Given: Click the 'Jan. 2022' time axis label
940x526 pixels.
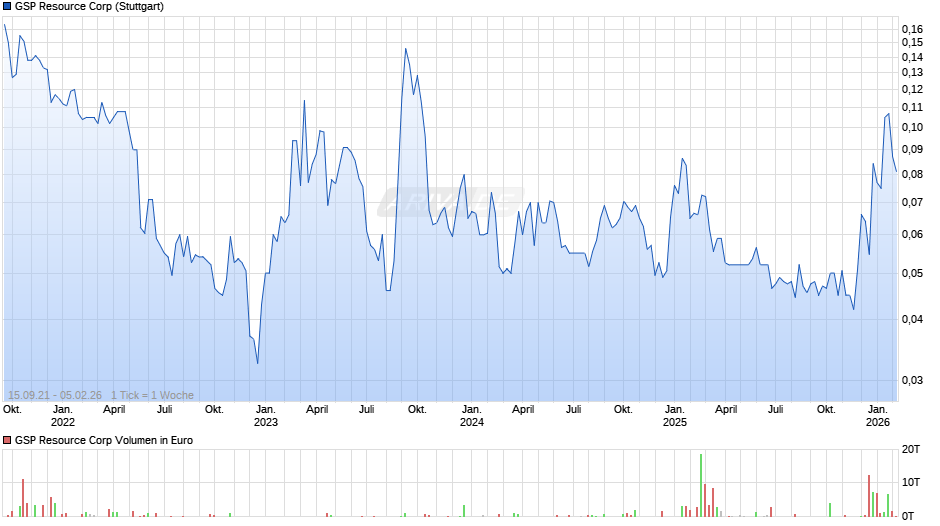Looking at the screenshot, I should point(63,416).
